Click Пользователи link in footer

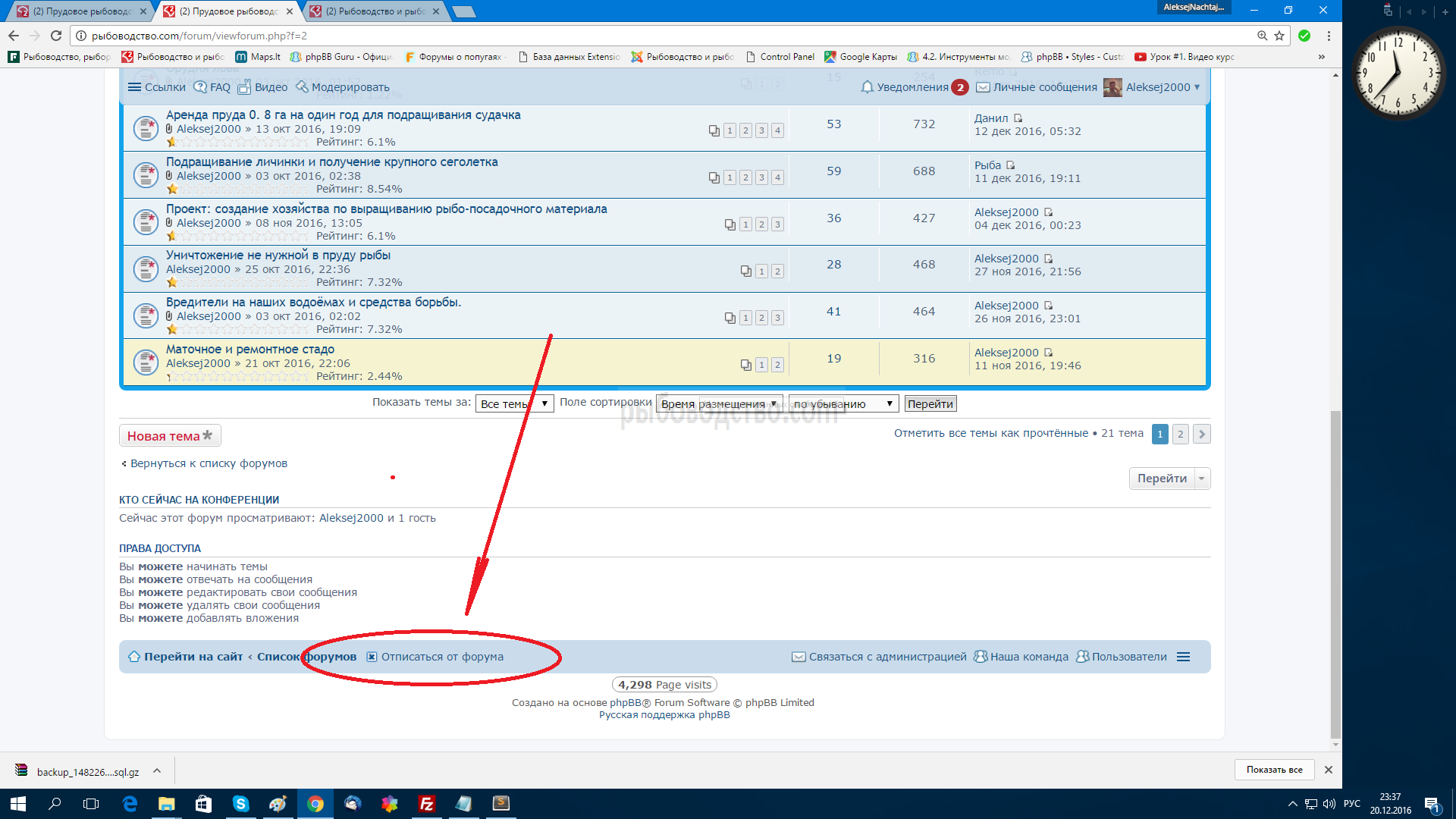(1122, 657)
